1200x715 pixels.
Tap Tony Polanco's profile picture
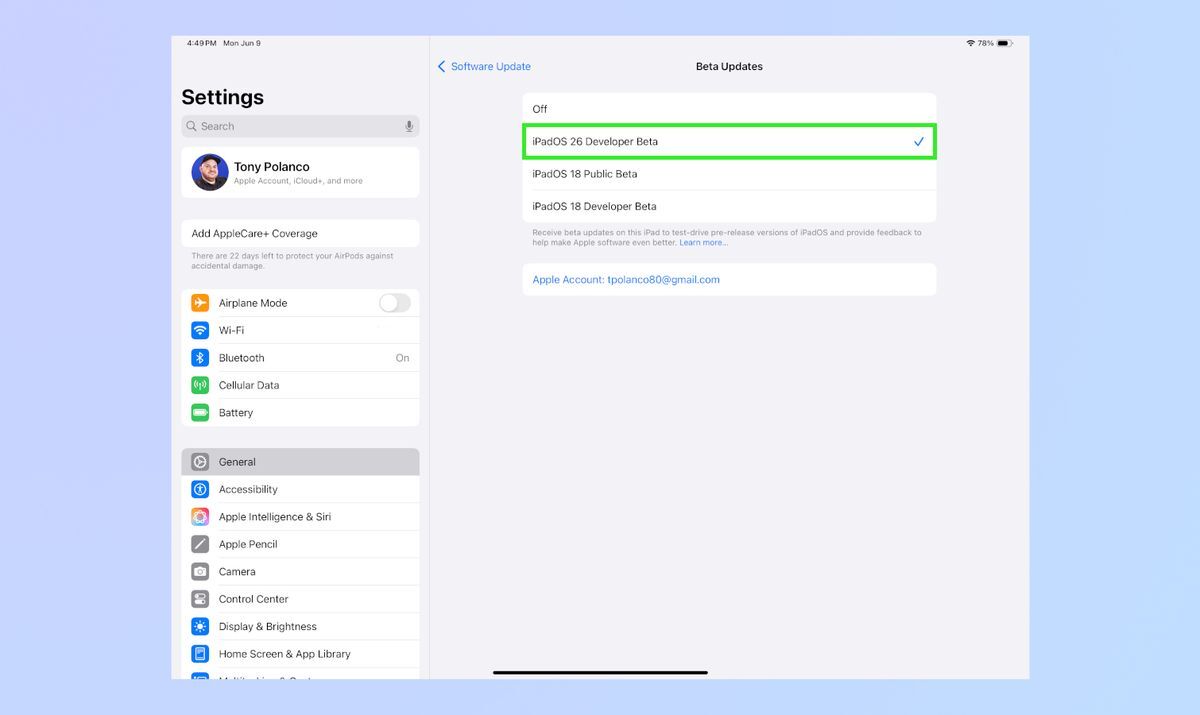(x=210, y=172)
